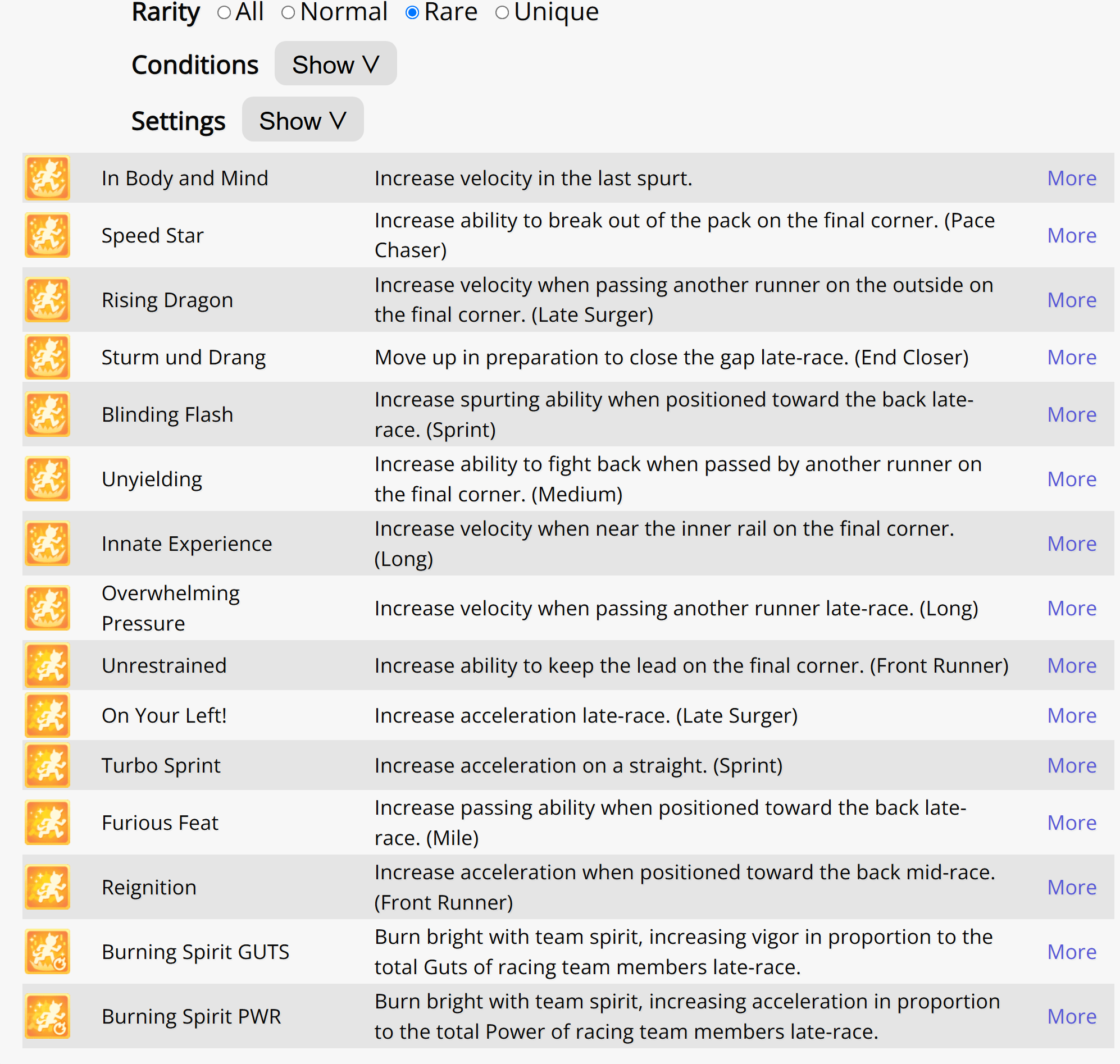The width and height of the screenshot is (1120, 1064).
Task: Open More for Reignition
Action: (1072, 888)
